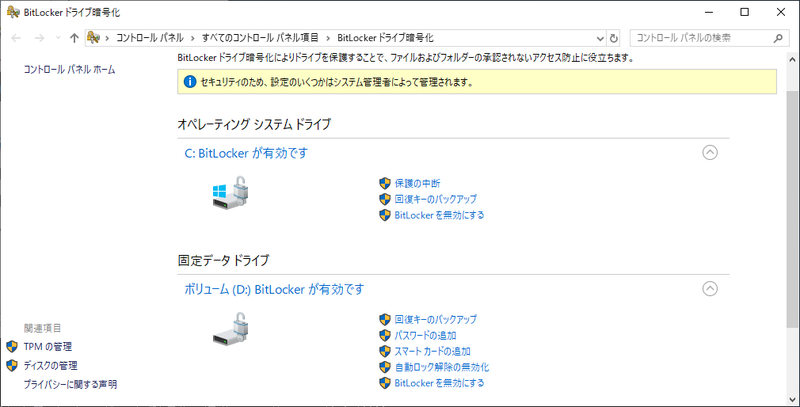
Task: Open コントロール パネル ホーム link
Action: [69, 70]
